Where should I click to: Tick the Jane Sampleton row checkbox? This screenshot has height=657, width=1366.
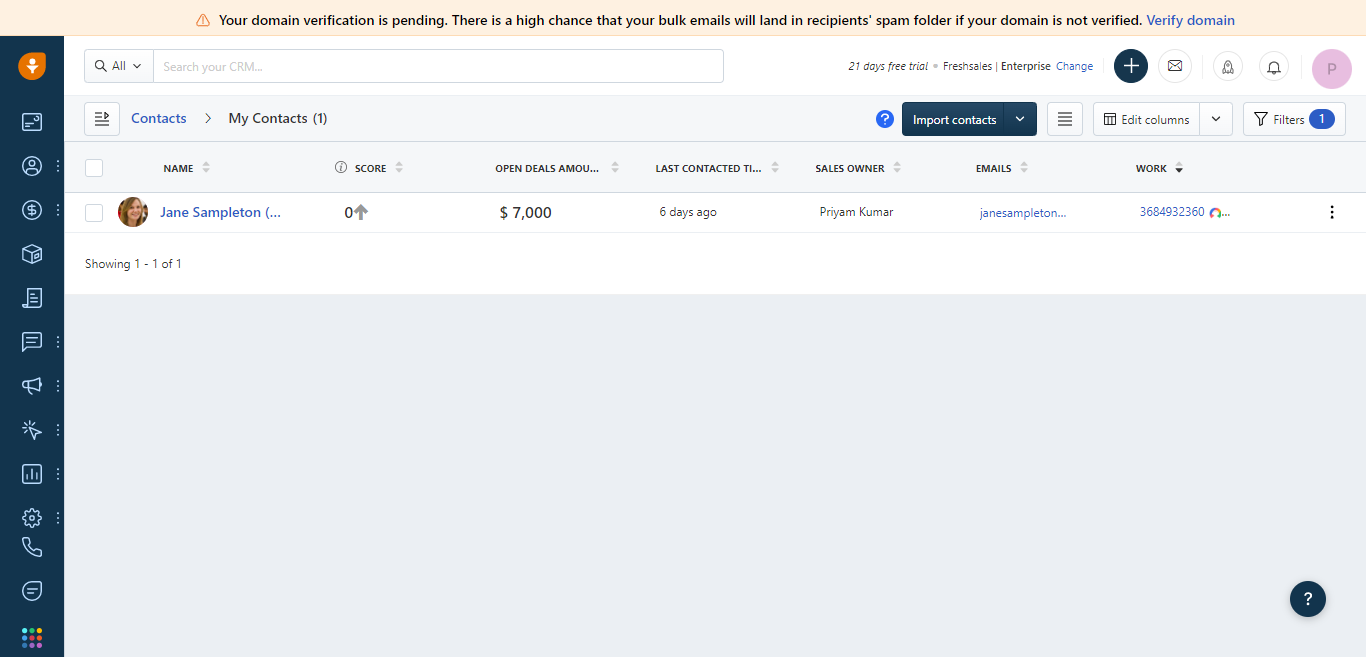pos(94,212)
